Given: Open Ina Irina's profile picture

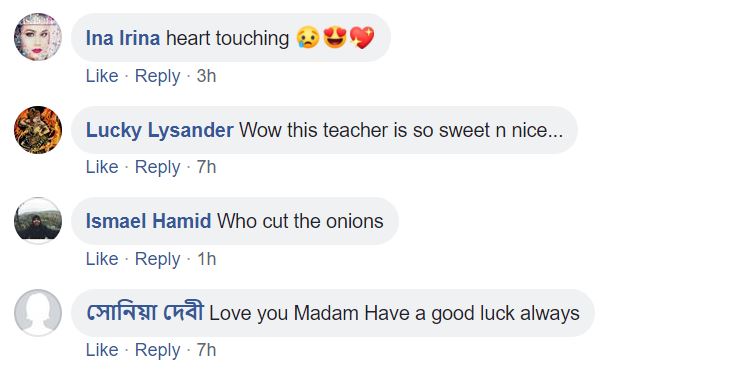Looking at the screenshot, I should click(38, 37).
